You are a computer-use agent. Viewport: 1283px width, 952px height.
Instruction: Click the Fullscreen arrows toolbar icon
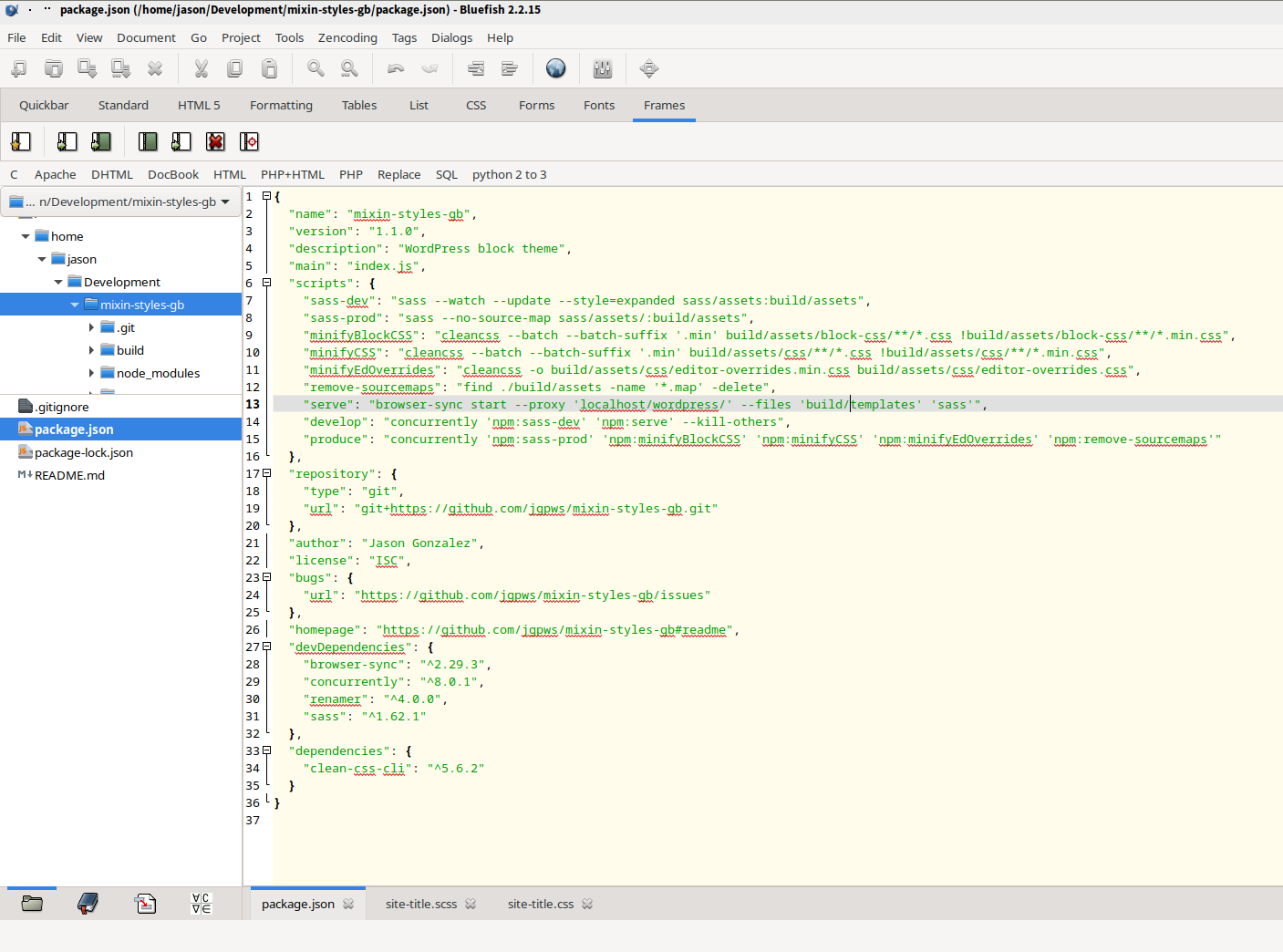pyautogui.click(x=649, y=68)
